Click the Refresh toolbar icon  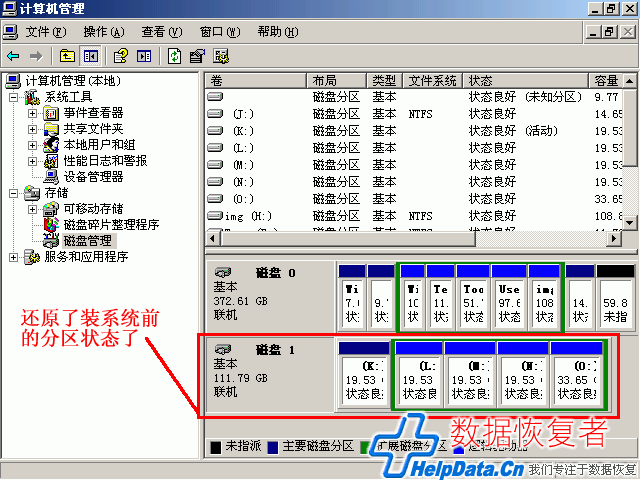click(175, 56)
